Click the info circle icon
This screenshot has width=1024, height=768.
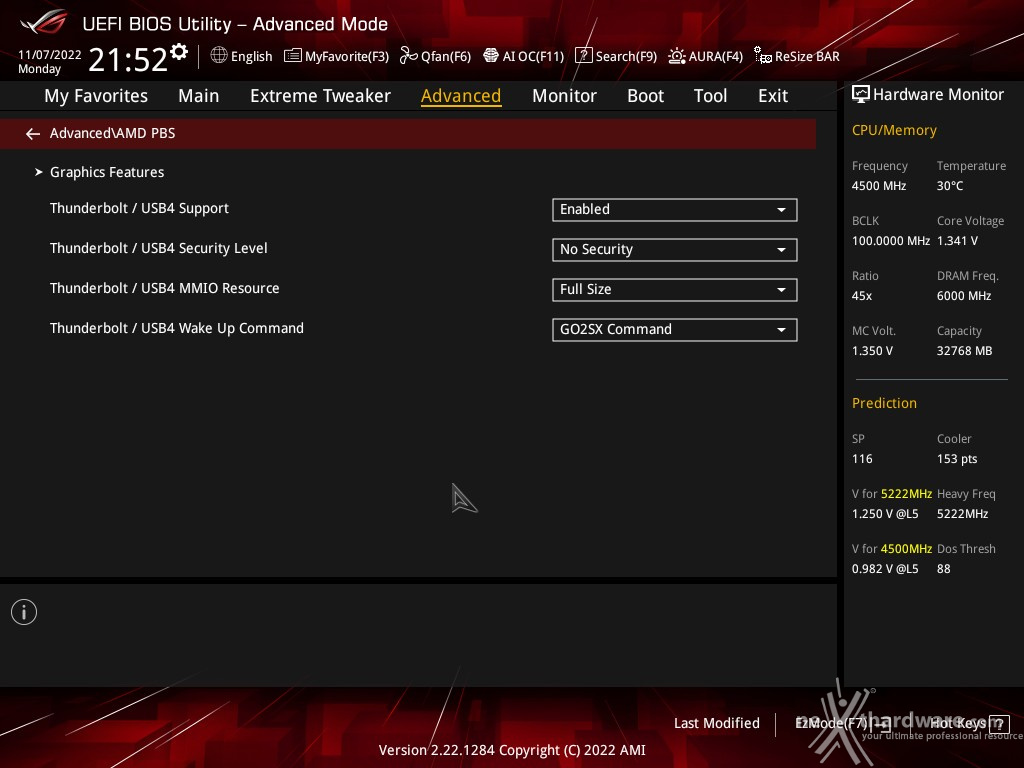(x=24, y=612)
